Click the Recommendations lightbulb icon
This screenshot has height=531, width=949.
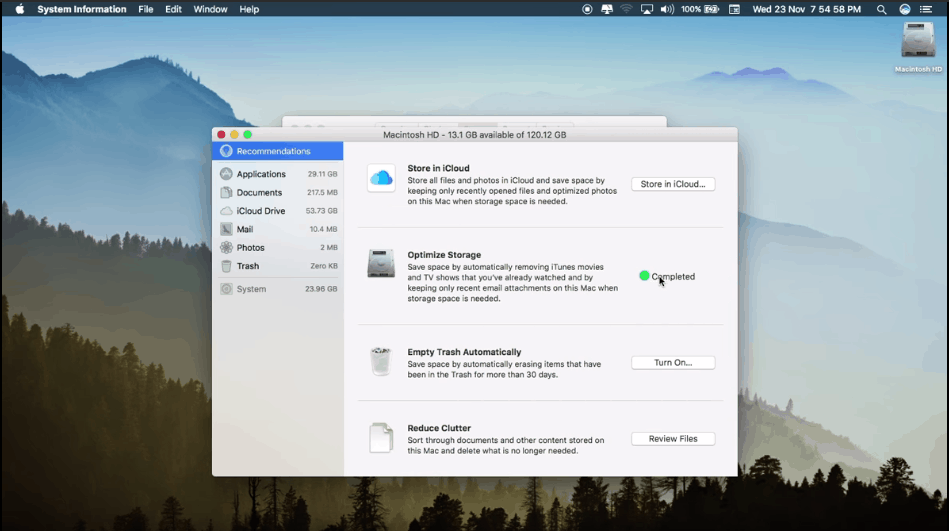pyautogui.click(x=226, y=151)
